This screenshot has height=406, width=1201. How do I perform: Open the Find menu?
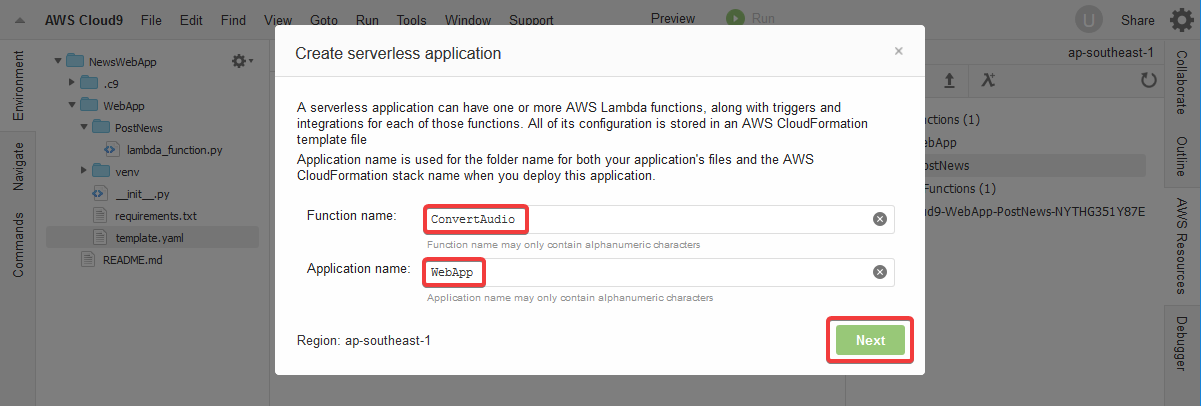[x=233, y=20]
